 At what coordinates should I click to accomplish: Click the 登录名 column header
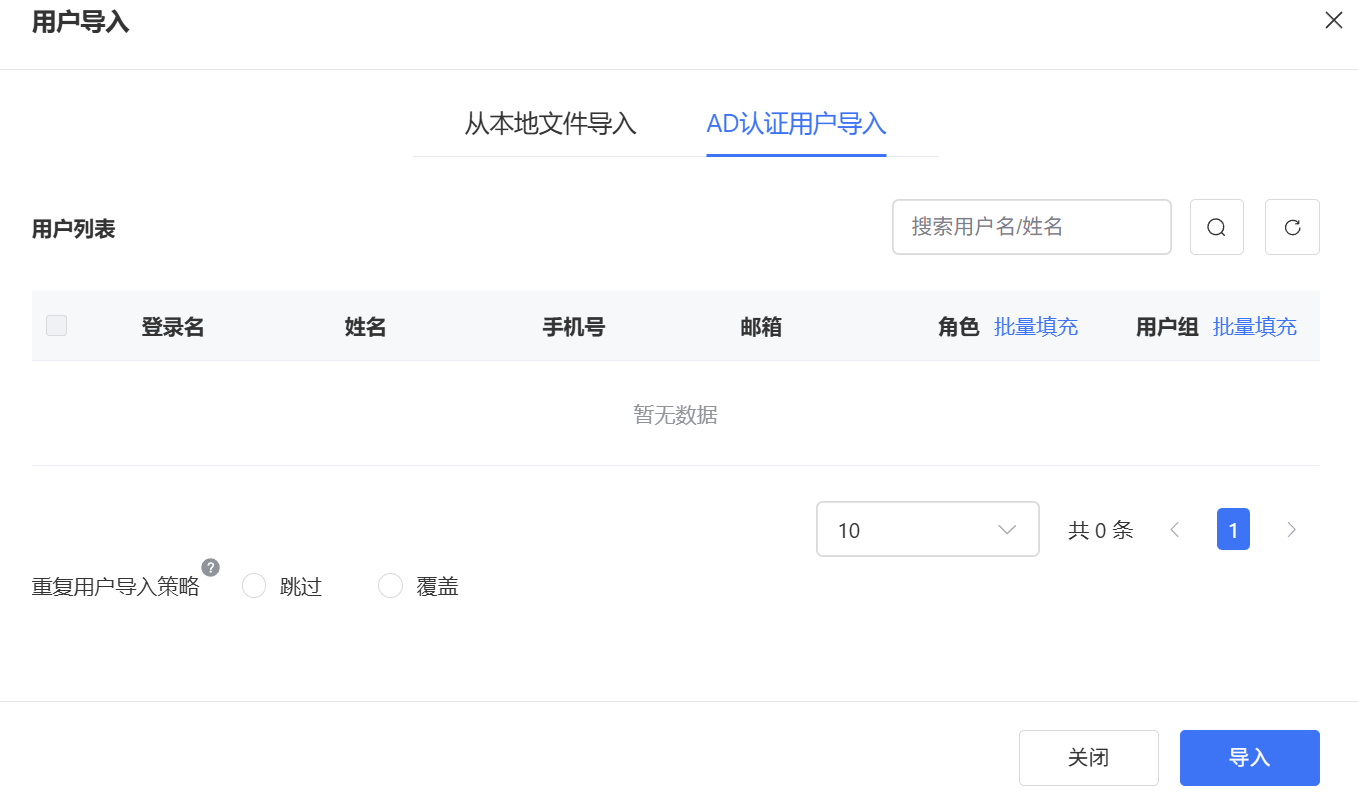[173, 327]
